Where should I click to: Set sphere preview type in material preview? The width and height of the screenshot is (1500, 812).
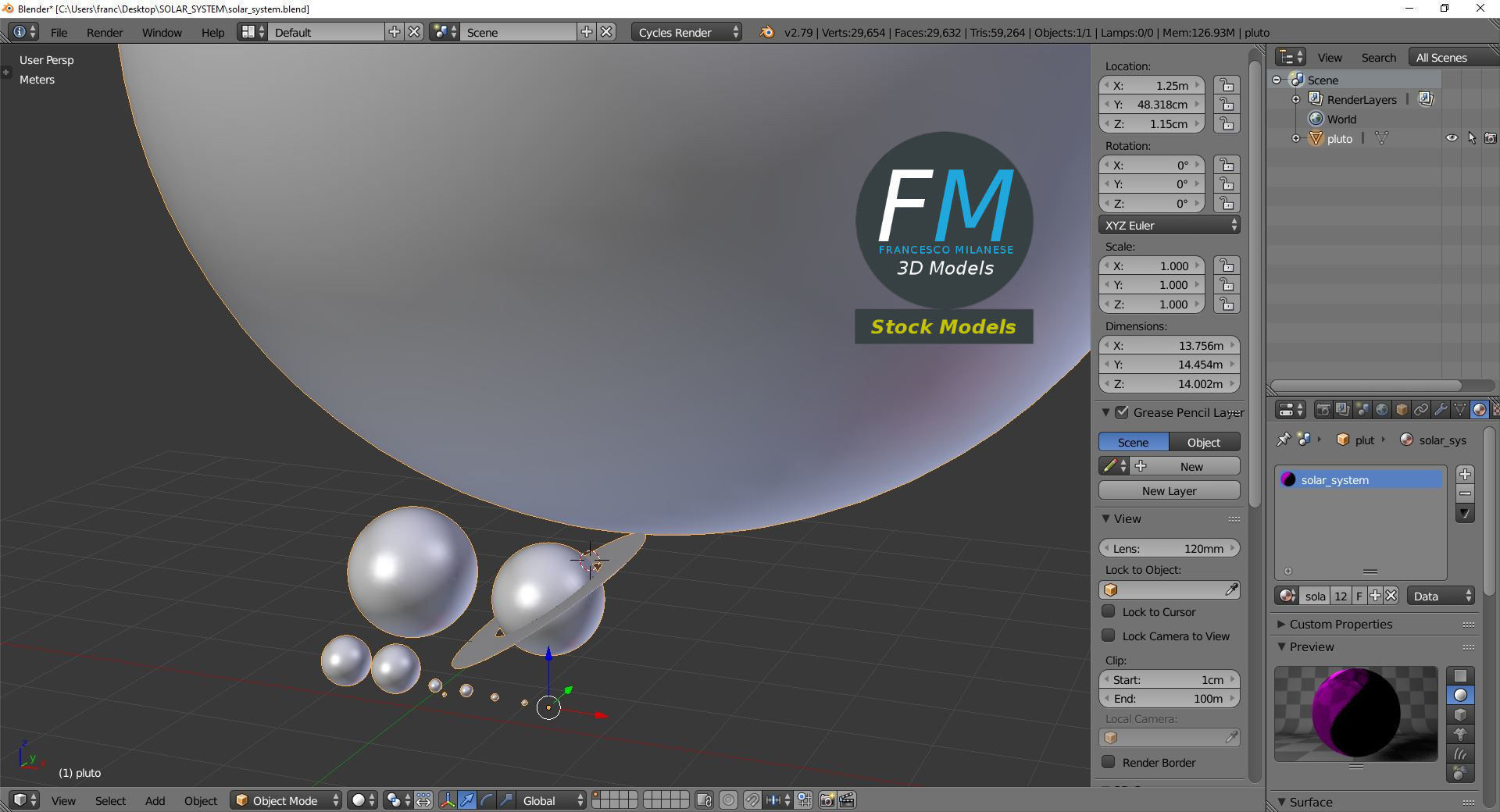click(x=1460, y=695)
